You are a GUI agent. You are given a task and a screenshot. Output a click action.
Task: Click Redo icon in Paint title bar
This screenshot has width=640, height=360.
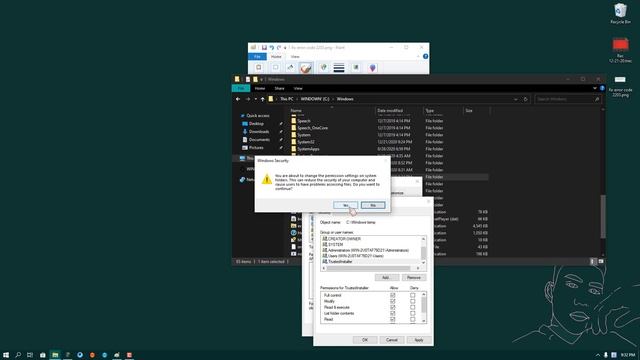(279, 48)
